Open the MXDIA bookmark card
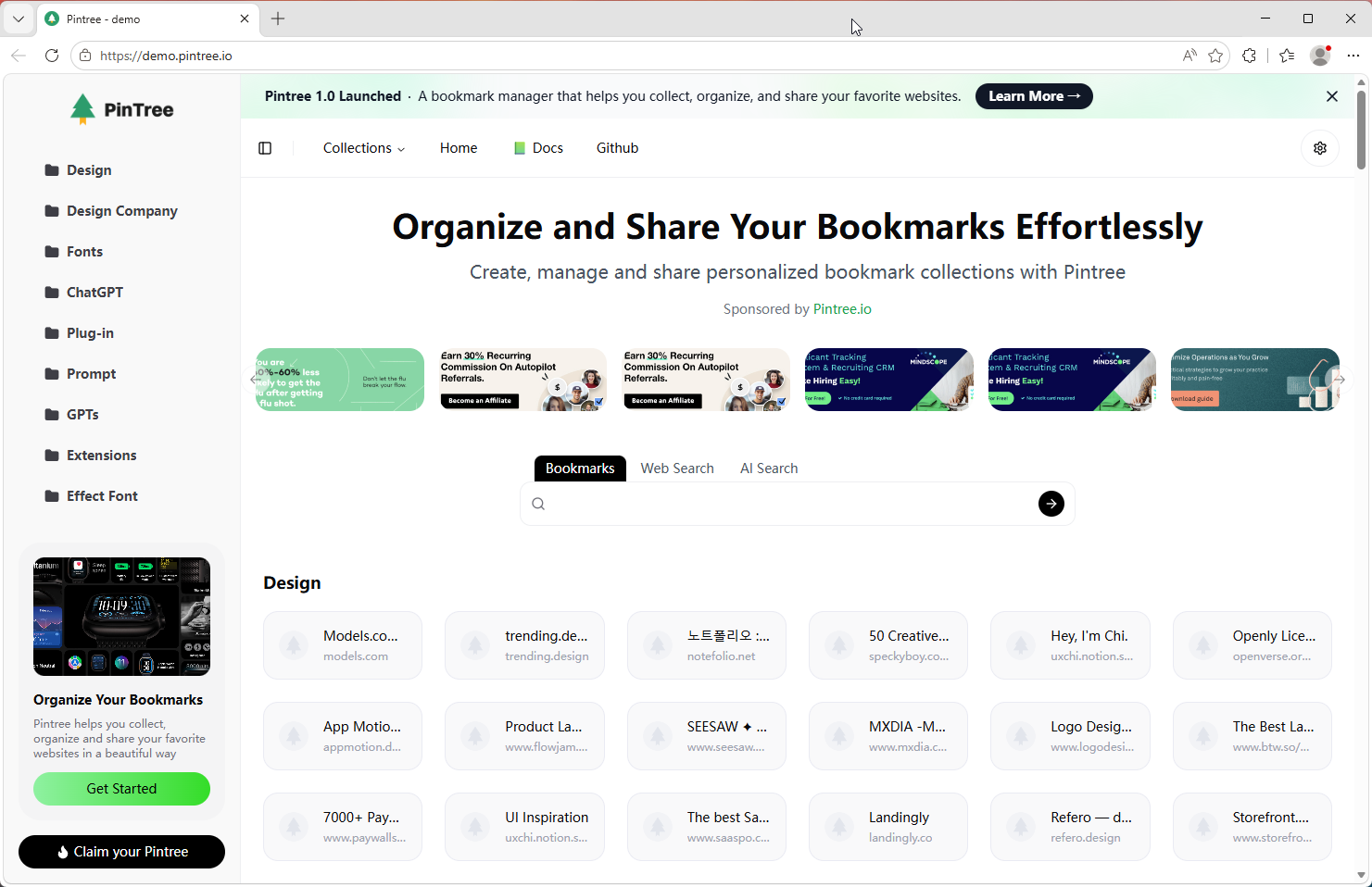This screenshot has height=887, width=1372. tap(888, 736)
